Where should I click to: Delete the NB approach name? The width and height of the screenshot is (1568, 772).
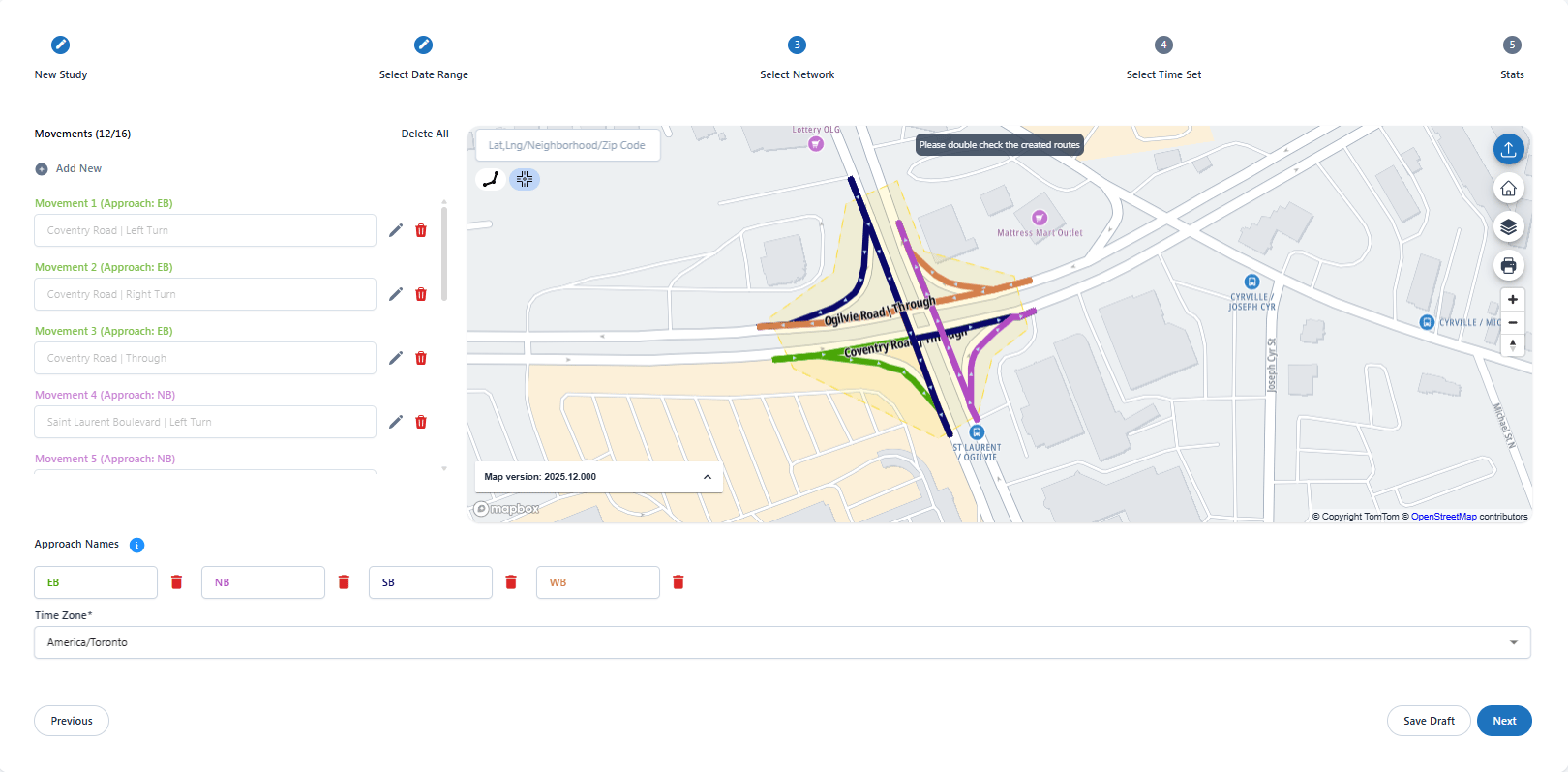point(344,582)
